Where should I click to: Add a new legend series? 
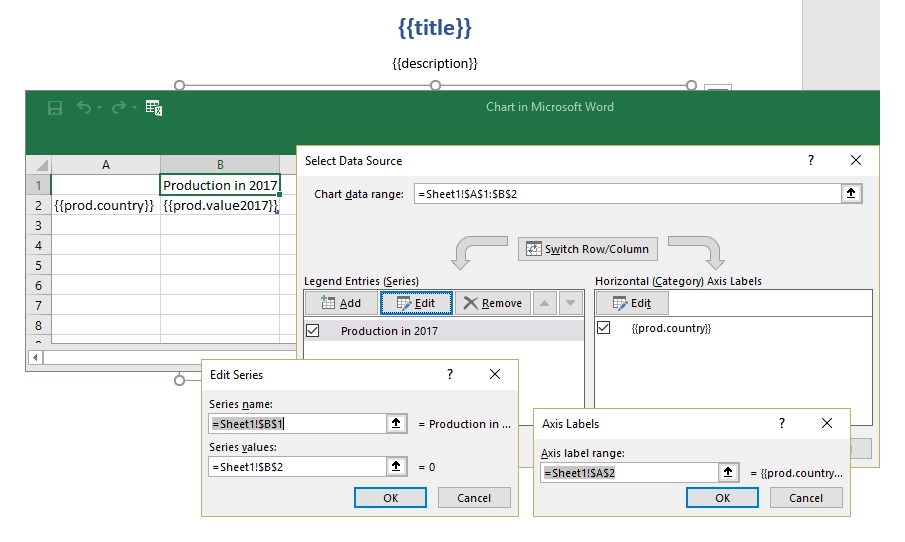(x=341, y=303)
